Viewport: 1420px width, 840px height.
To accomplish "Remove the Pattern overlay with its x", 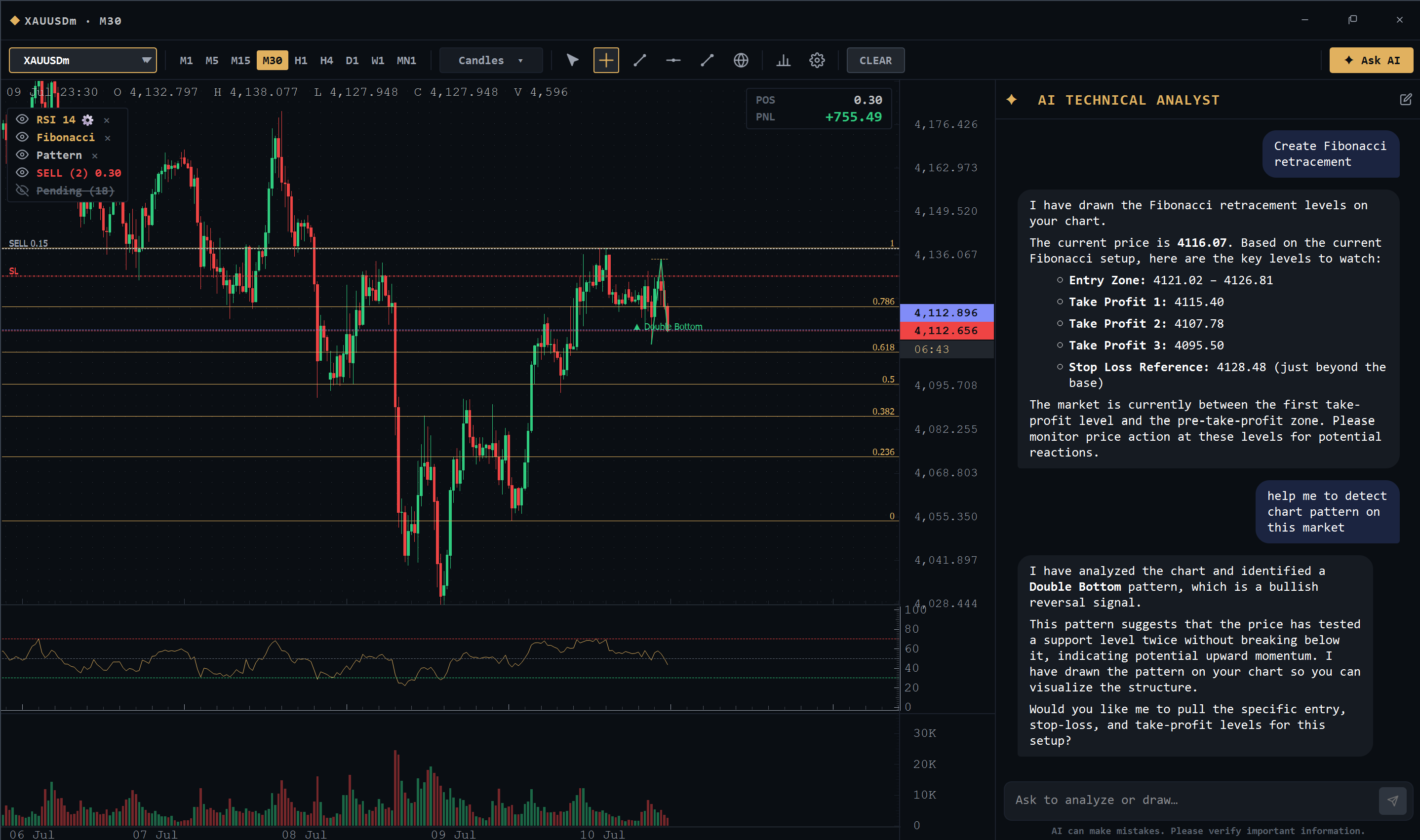I will [x=95, y=155].
